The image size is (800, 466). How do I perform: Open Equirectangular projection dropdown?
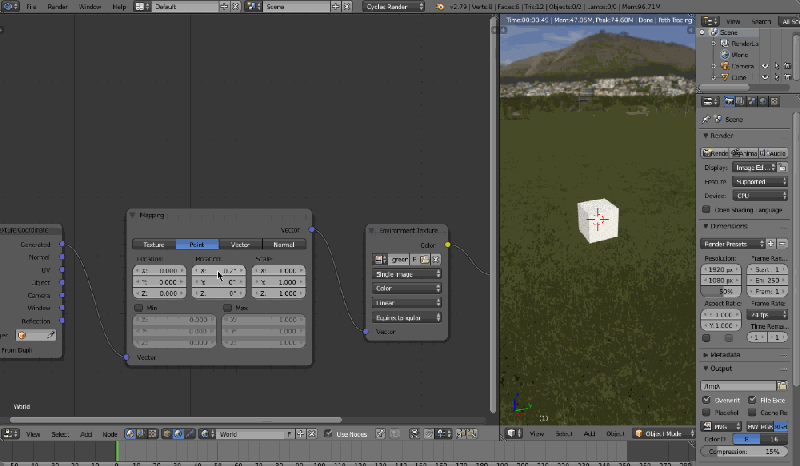(x=407, y=317)
